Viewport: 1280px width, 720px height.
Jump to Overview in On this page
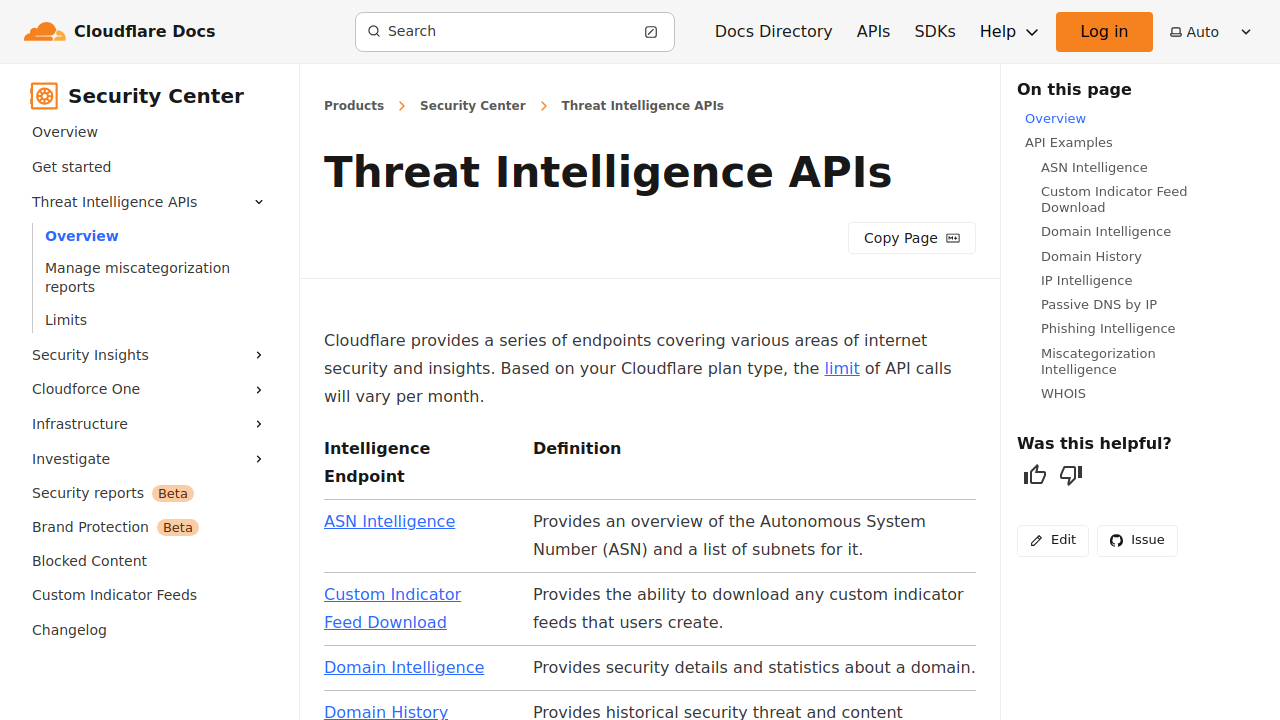coord(1055,118)
